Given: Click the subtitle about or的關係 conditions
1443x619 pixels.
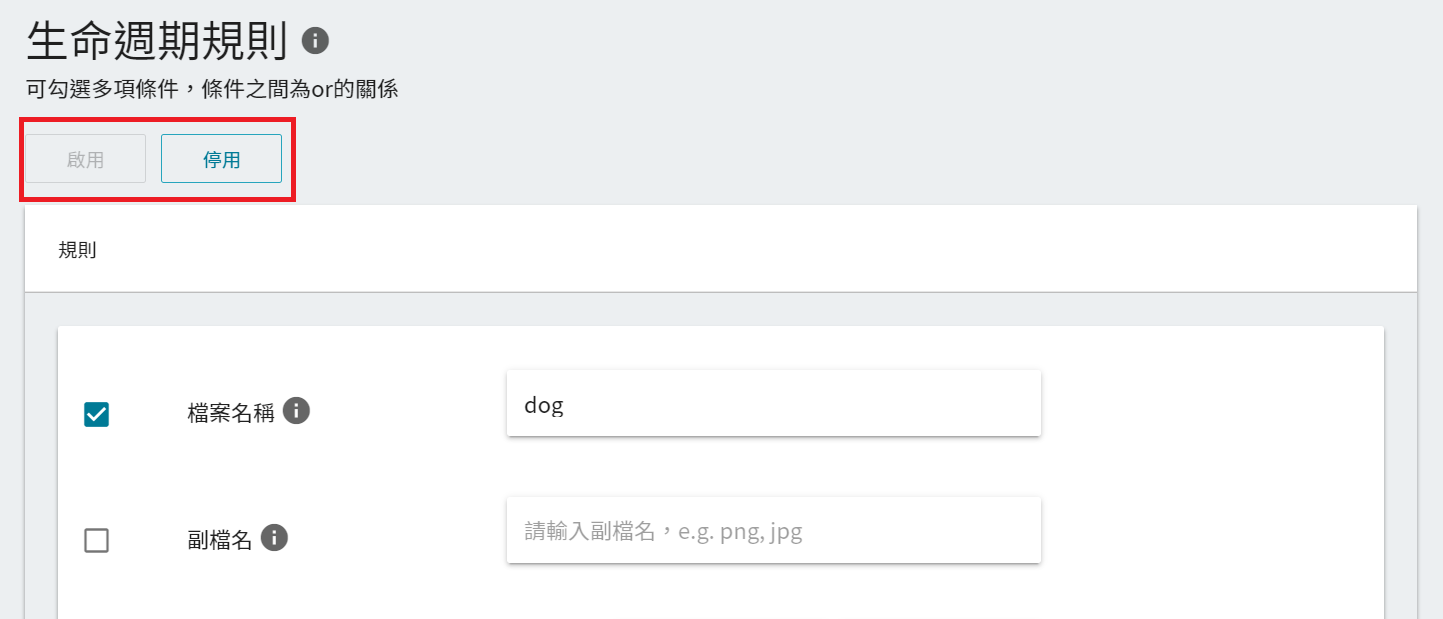Looking at the screenshot, I should [212, 90].
